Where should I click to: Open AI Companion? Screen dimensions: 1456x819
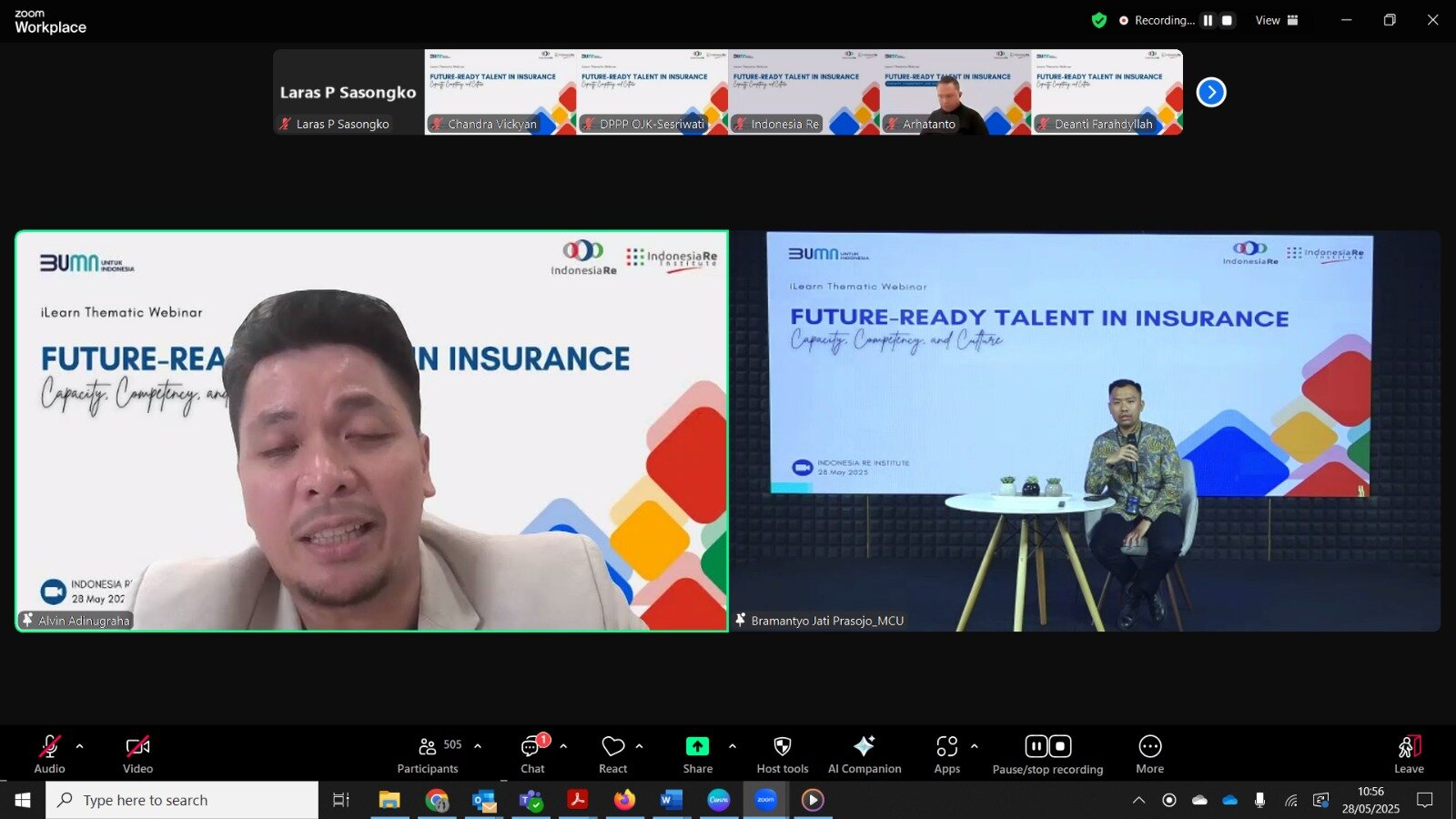pyautogui.click(x=864, y=754)
